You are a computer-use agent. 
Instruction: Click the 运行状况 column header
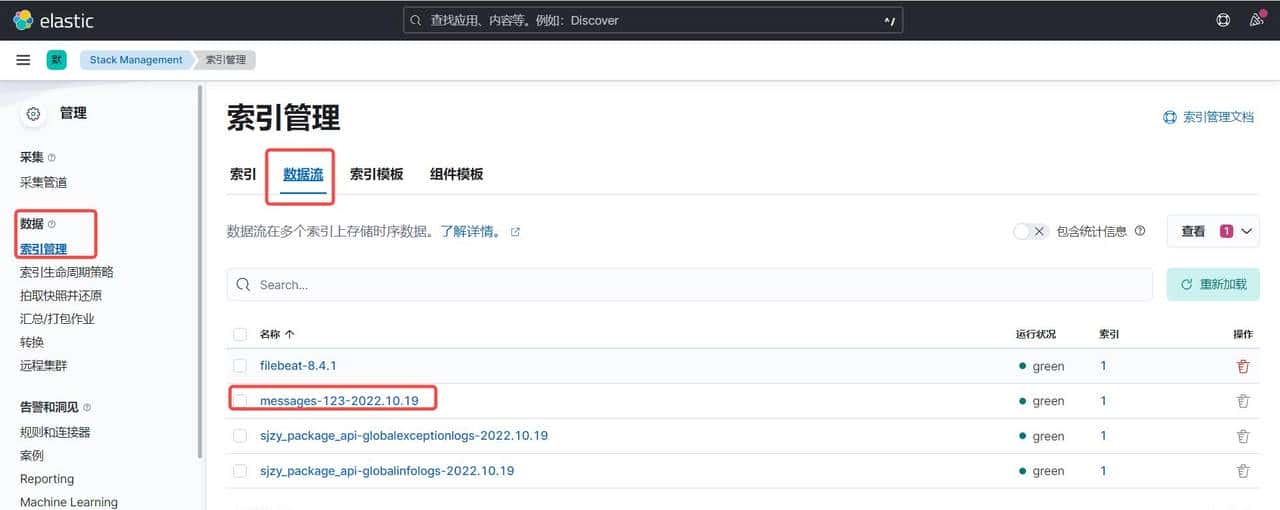coord(1035,334)
